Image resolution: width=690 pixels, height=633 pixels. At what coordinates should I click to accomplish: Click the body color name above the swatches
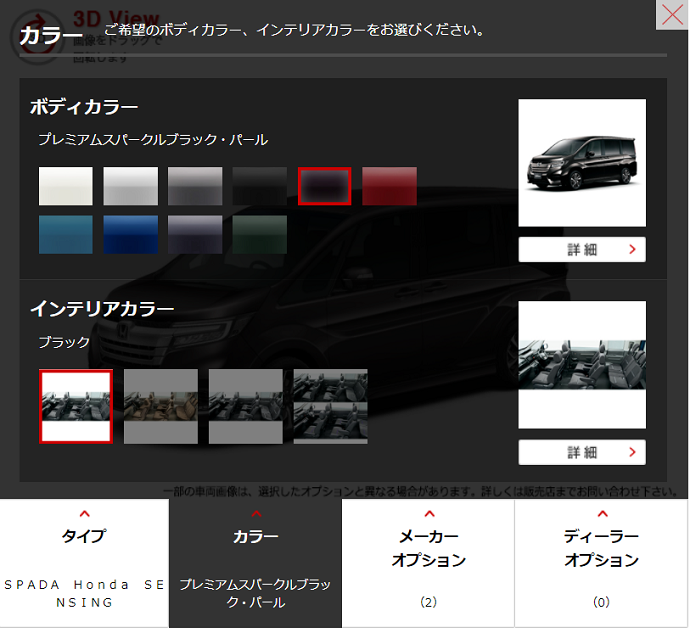point(153,140)
